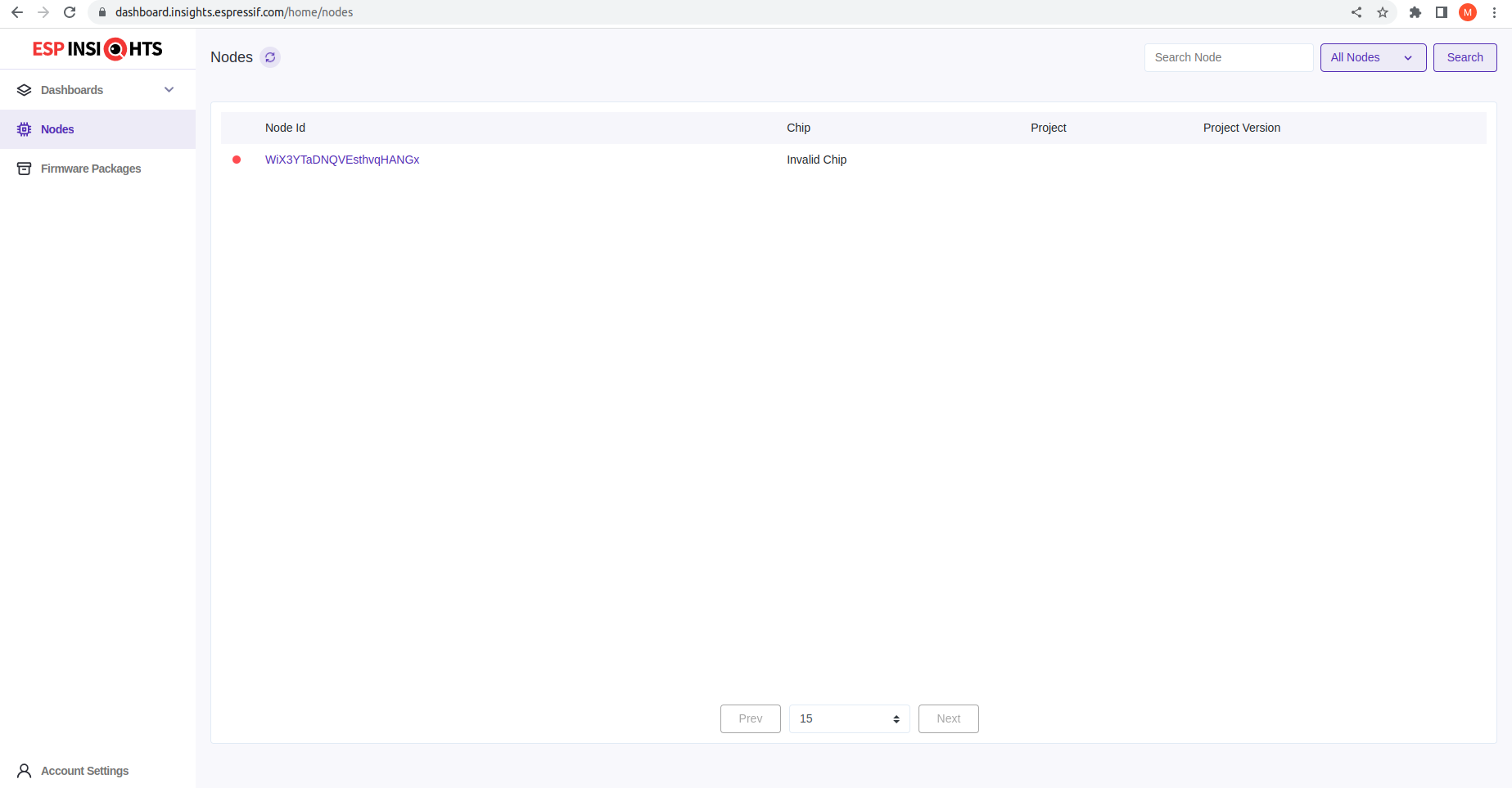Image resolution: width=1512 pixels, height=788 pixels.
Task: Click the browser address bar URL
Action: click(234, 12)
